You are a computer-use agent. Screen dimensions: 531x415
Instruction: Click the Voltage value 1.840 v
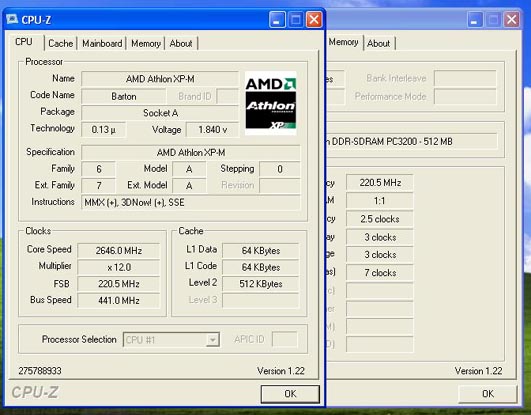[212, 129]
